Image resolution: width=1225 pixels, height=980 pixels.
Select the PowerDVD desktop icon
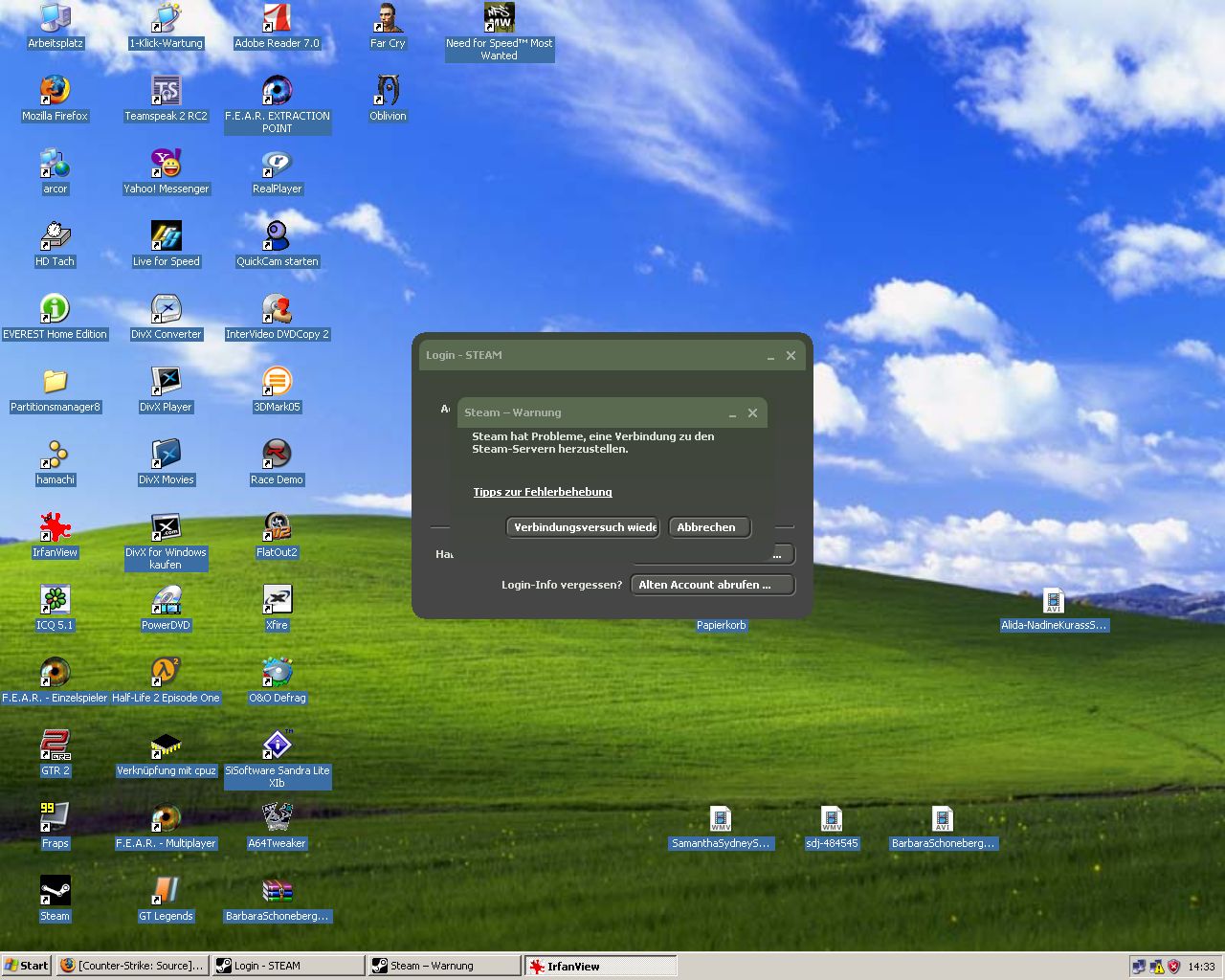click(x=166, y=609)
